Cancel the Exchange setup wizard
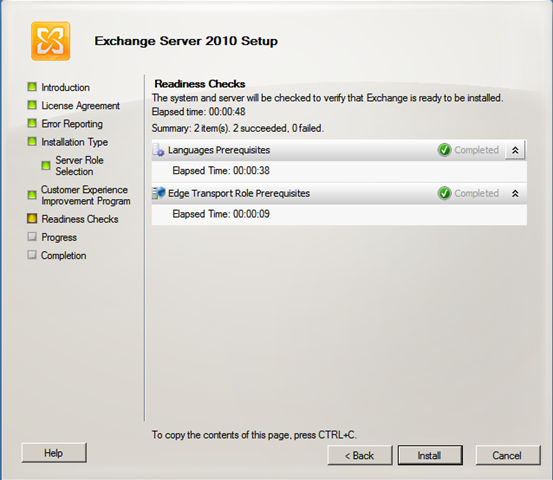This screenshot has width=553, height=480. coord(508,455)
